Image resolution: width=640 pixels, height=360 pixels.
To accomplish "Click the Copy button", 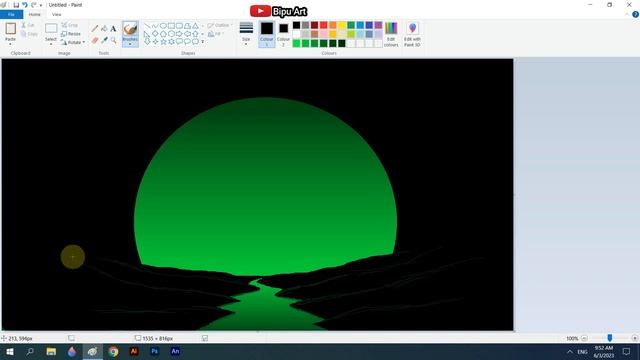I will [x=29, y=34].
